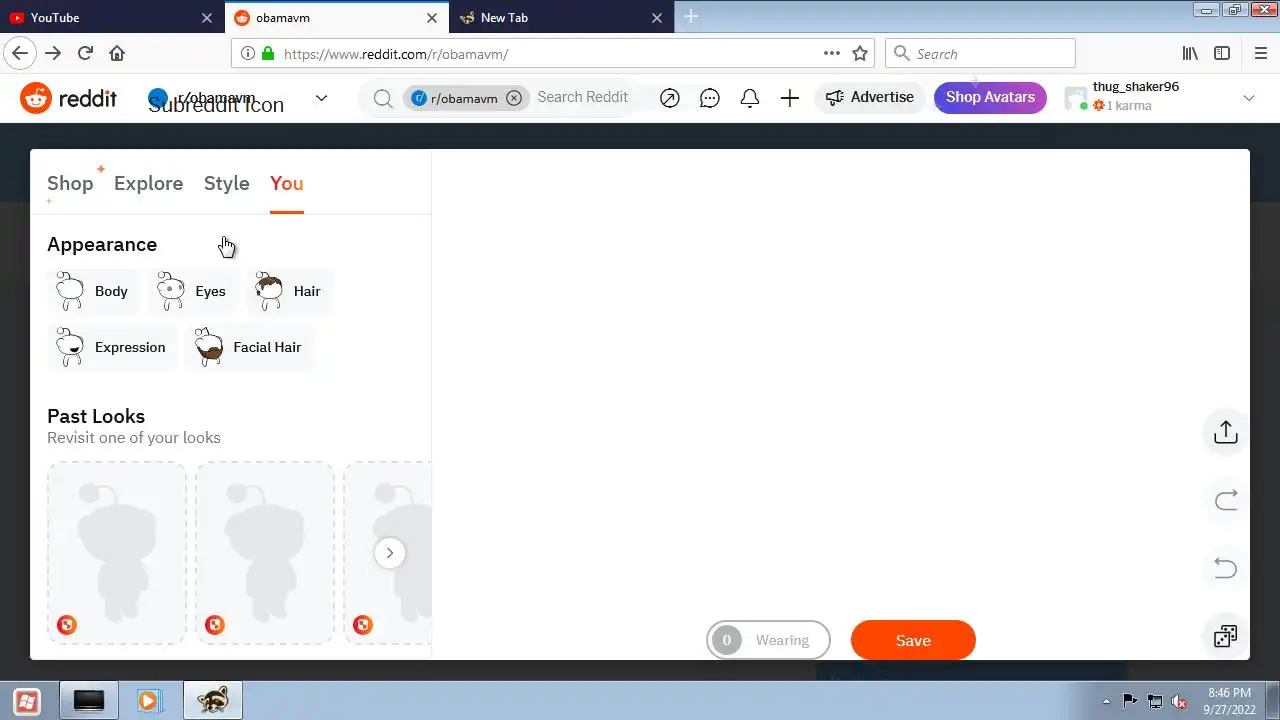
Task: Expand the subreddit dropdown chevron
Action: 321,98
